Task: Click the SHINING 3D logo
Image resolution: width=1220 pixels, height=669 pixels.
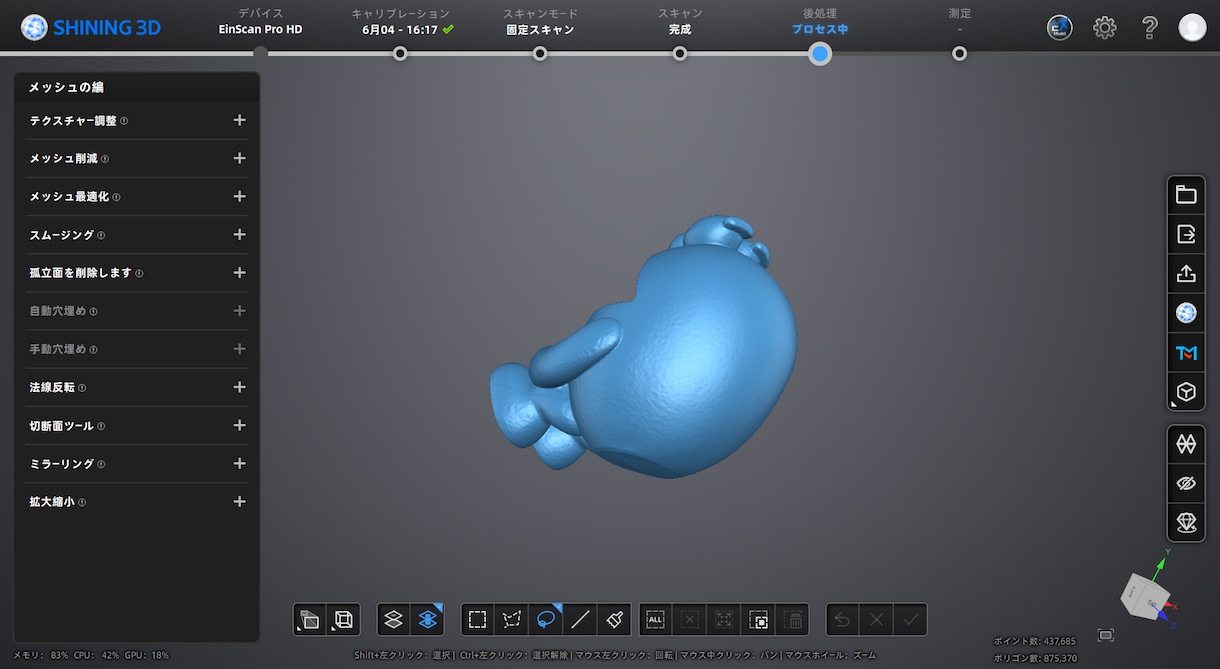Action: [x=91, y=28]
